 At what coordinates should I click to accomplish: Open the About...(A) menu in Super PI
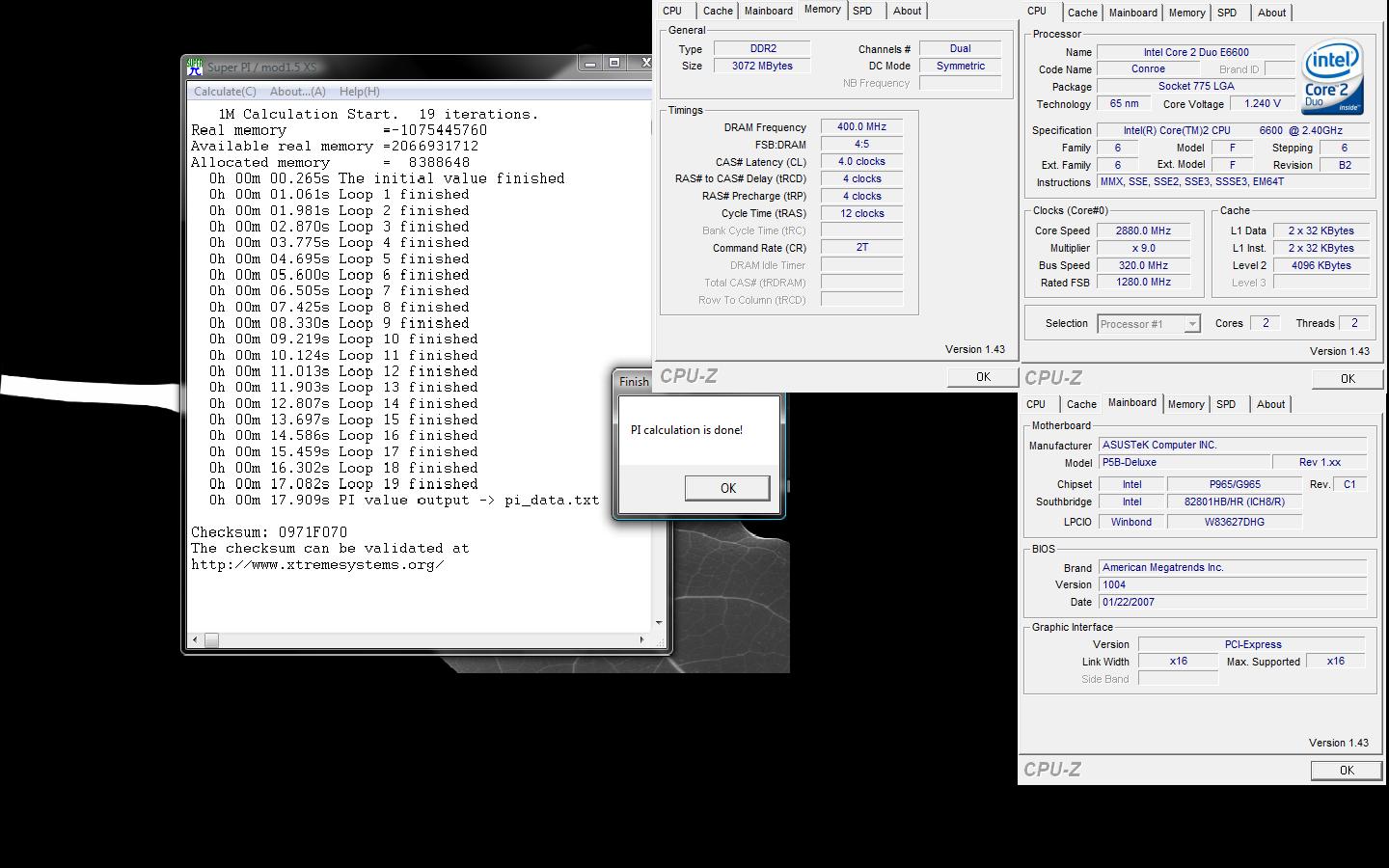[297, 92]
